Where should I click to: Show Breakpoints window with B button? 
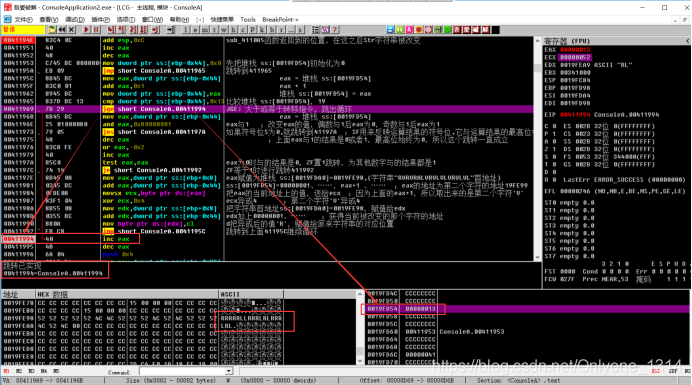click(x=272, y=30)
